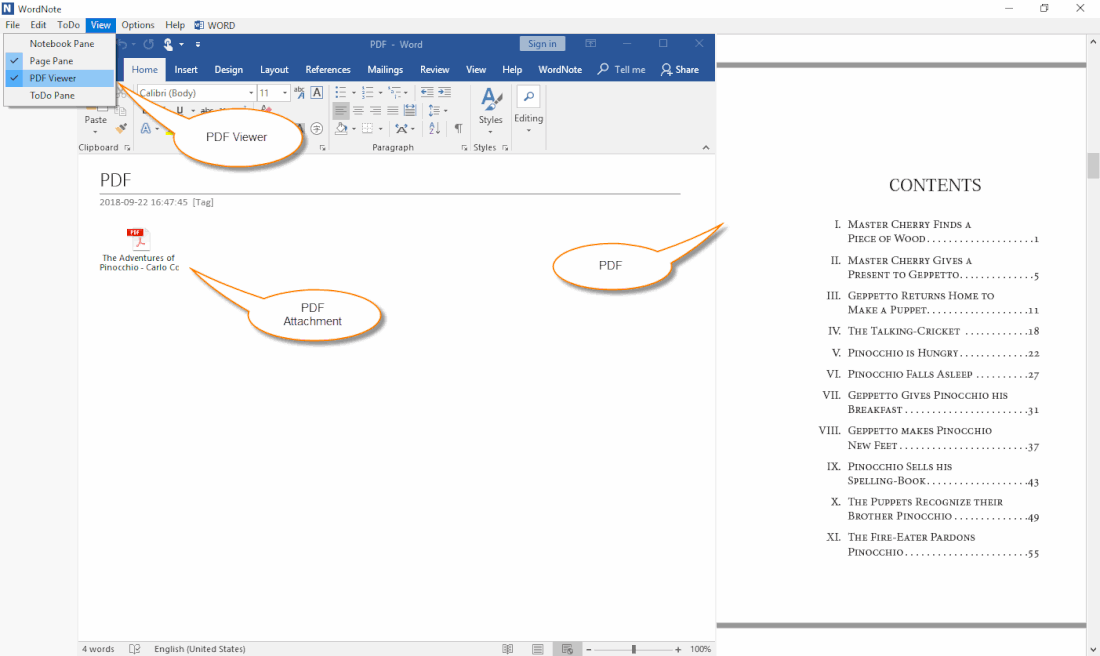1100x656 pixels.
Task: Click the Decrease Indent icon
Action: [427, 92]
